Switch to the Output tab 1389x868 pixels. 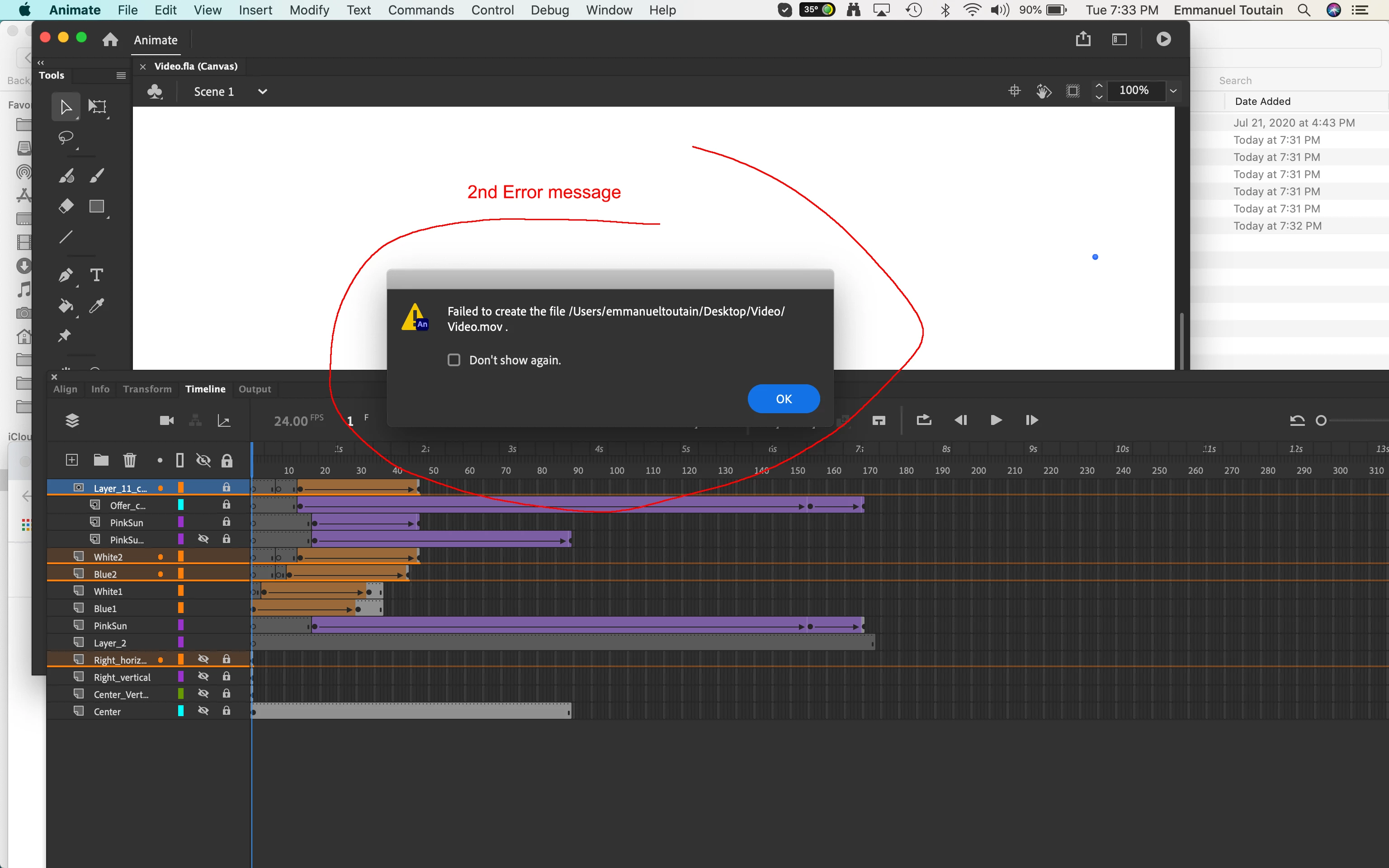254,389
